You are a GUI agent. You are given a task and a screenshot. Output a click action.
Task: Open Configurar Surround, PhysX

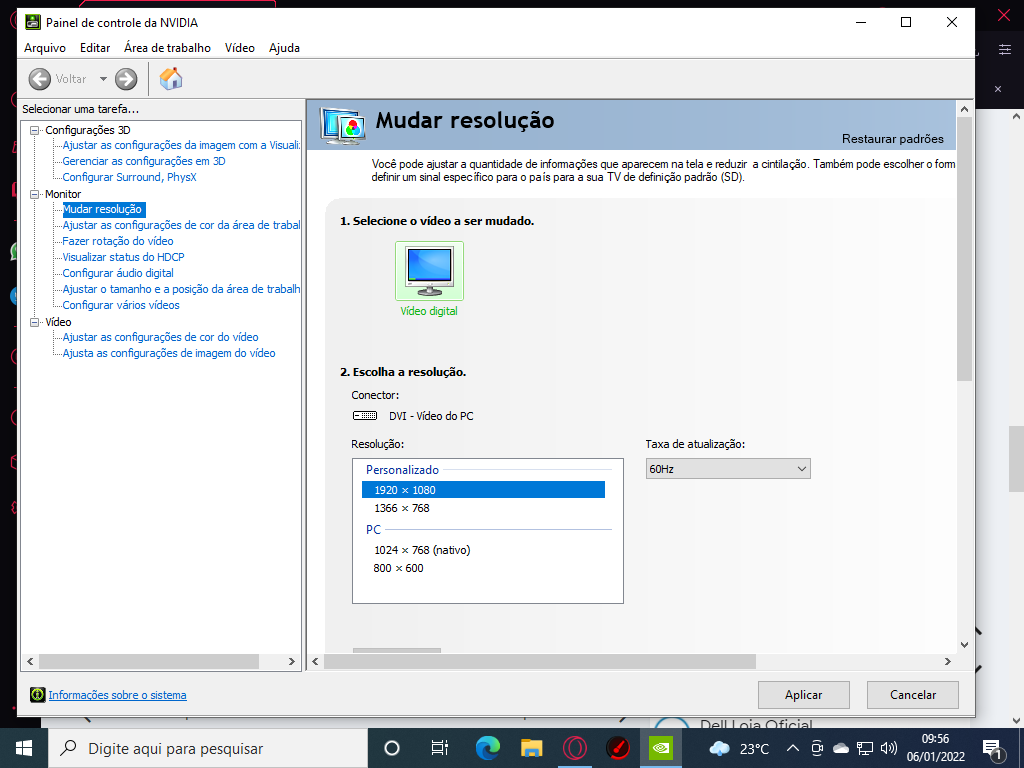pyautogui.click(x=129, y=177)
